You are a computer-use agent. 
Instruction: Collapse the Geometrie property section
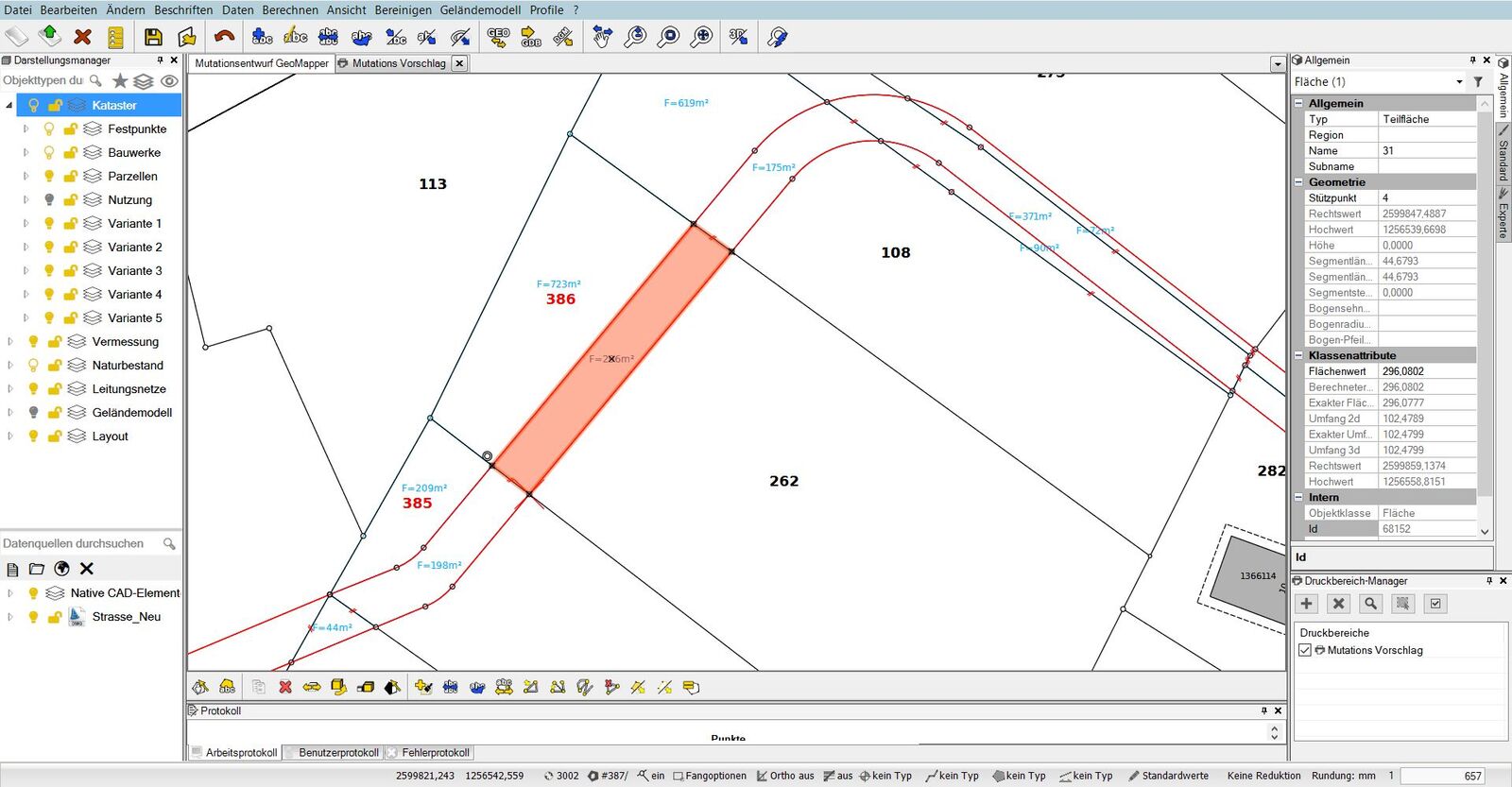pyautogui.click(x=1299, y=182)
